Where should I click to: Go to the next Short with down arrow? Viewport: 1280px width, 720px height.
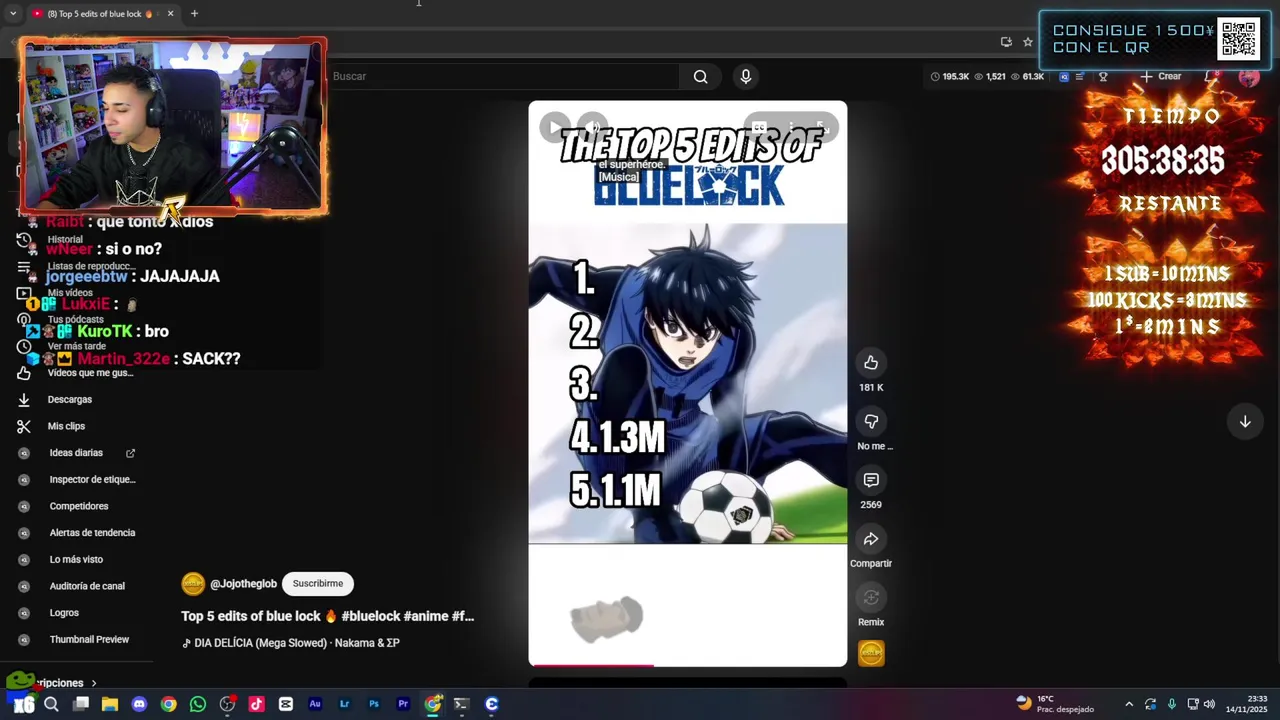click(x=1245, y=422)
